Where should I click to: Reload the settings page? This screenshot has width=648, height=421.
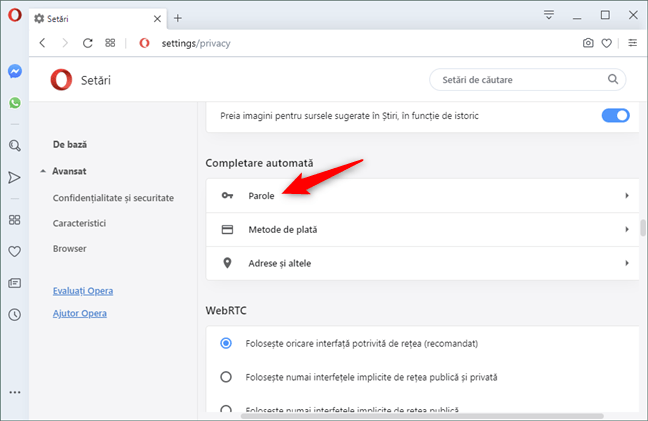[x=88, y=43]
